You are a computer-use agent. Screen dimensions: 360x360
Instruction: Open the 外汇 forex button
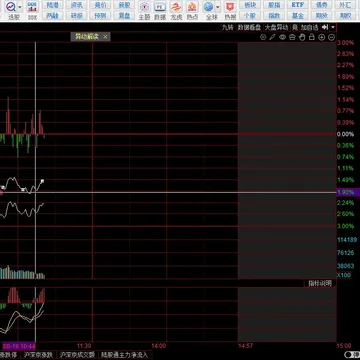345,5
